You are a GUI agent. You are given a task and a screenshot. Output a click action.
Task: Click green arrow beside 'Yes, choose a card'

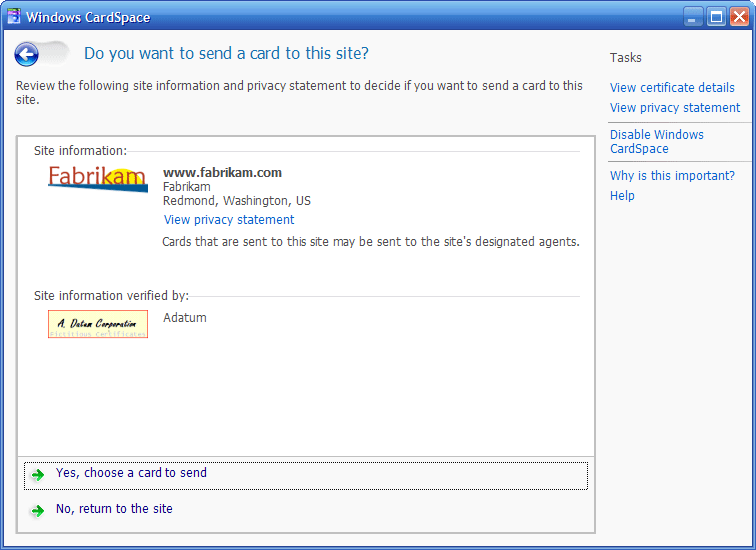(37, 475)
